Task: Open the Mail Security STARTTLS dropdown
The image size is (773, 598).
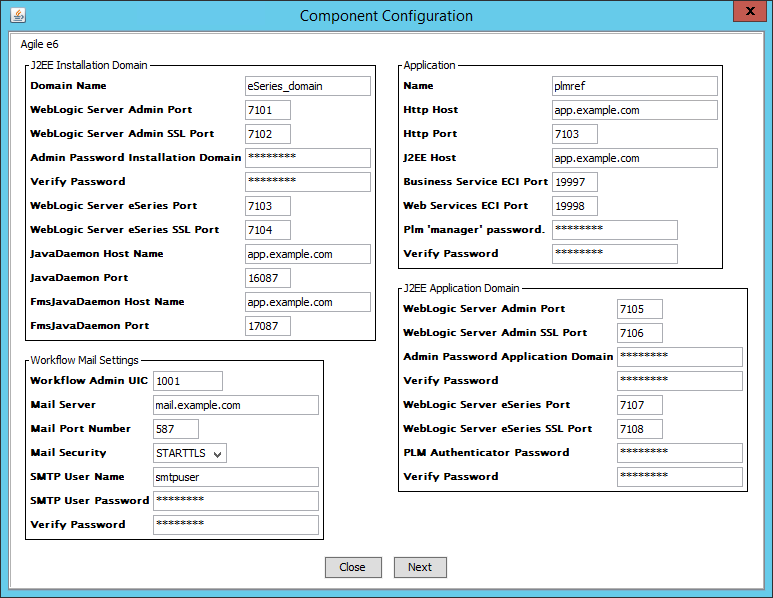Action: pos(190,453)
